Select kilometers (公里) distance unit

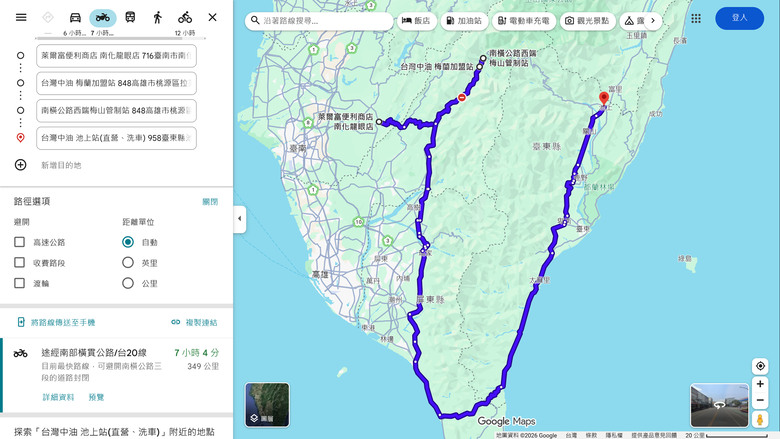tap(128, 283)
